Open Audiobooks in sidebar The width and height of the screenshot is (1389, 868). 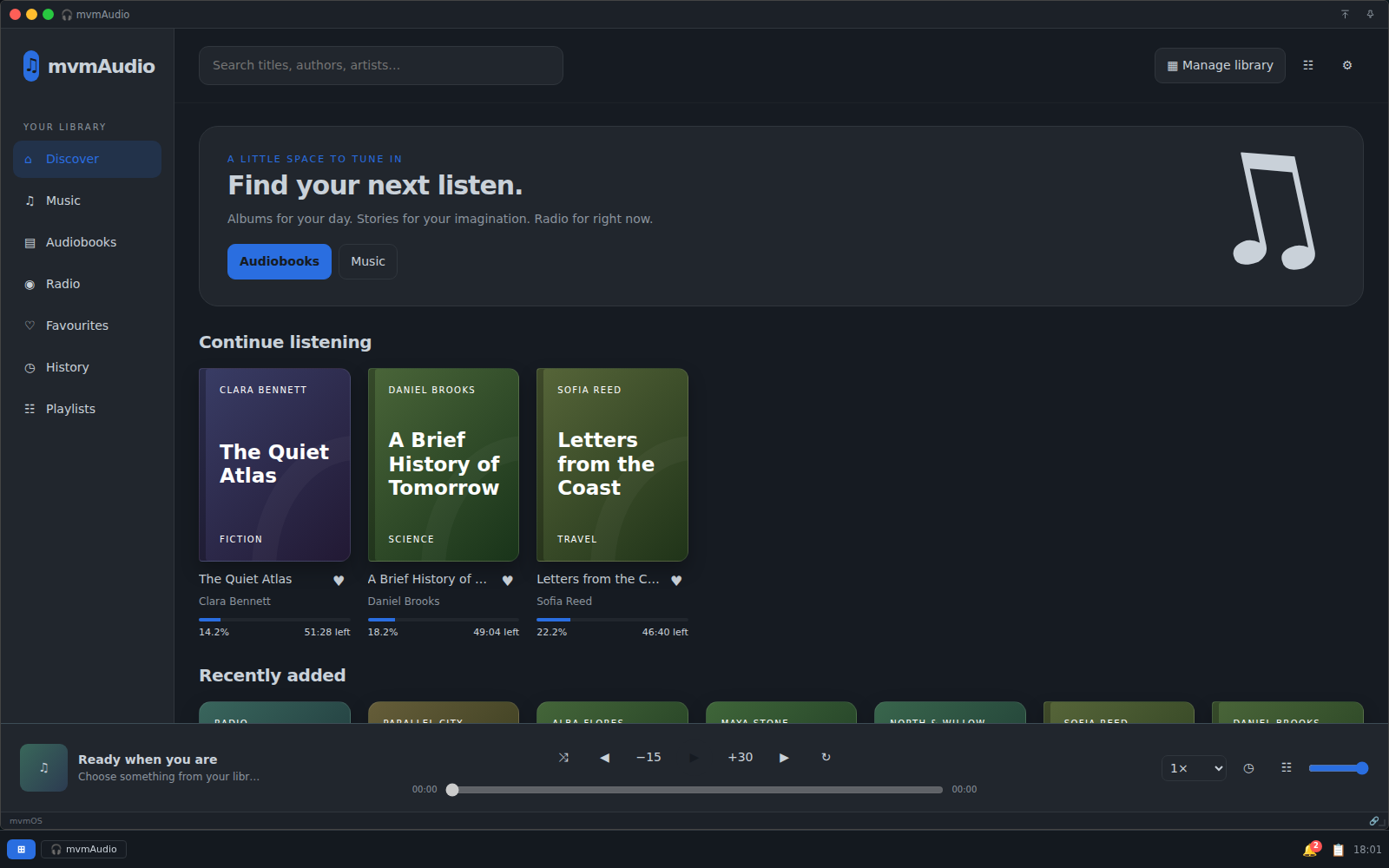(x=87, y=243)
